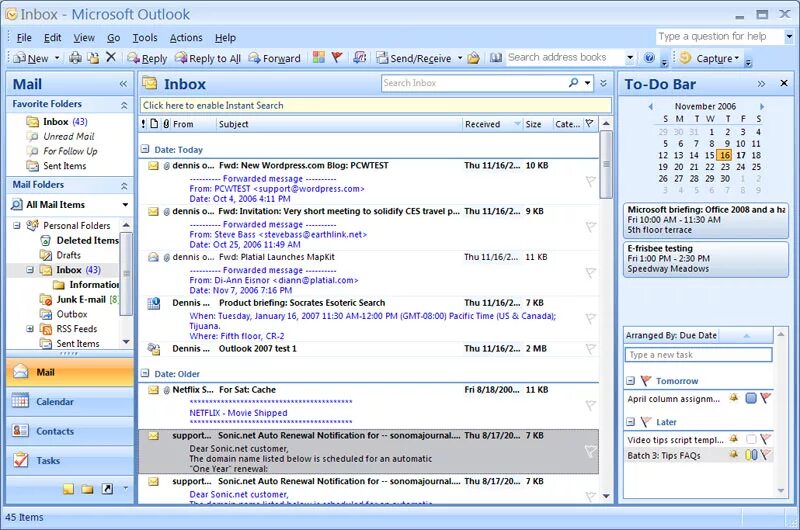
Task: Click flag on April column assignment task
Action: click(x=765, y=398)
